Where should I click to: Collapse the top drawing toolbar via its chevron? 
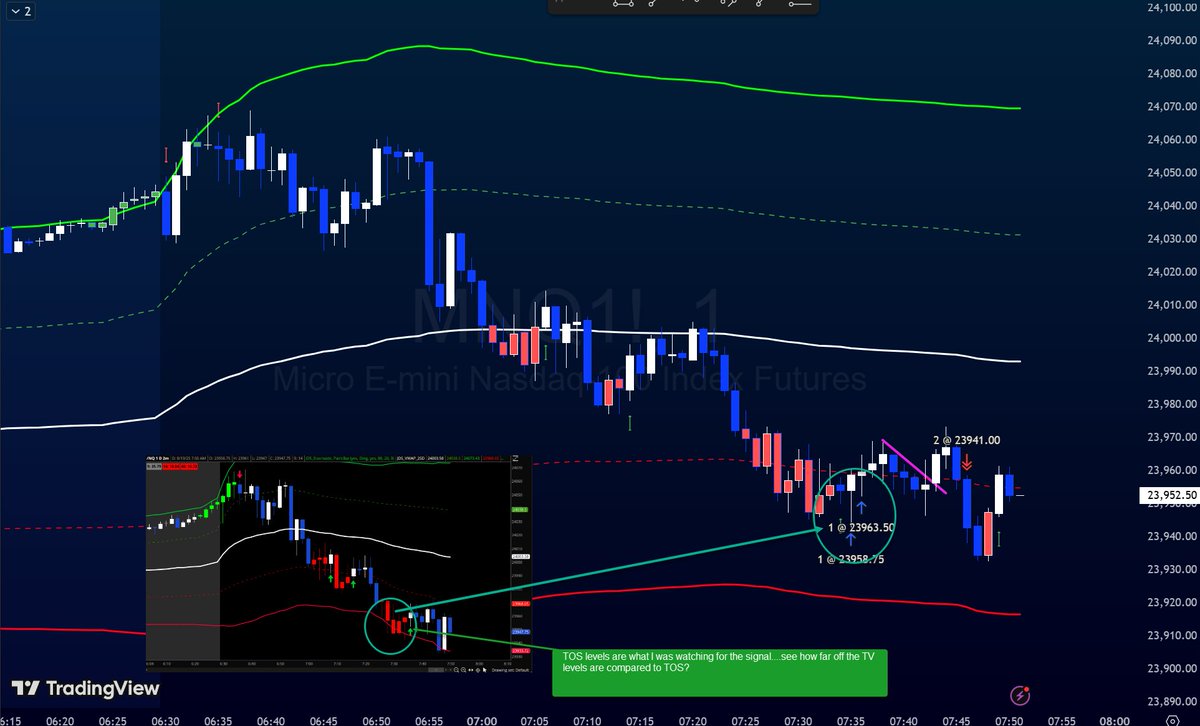tap(16, 13)
